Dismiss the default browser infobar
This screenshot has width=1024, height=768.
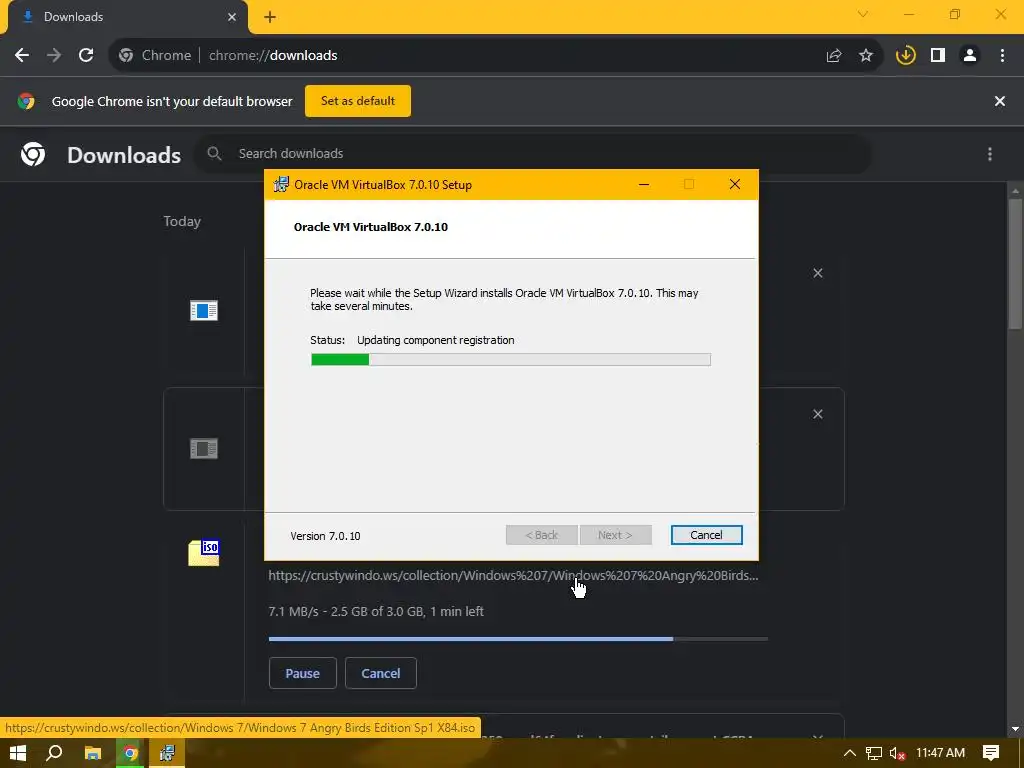click(x=1000, y=101)
